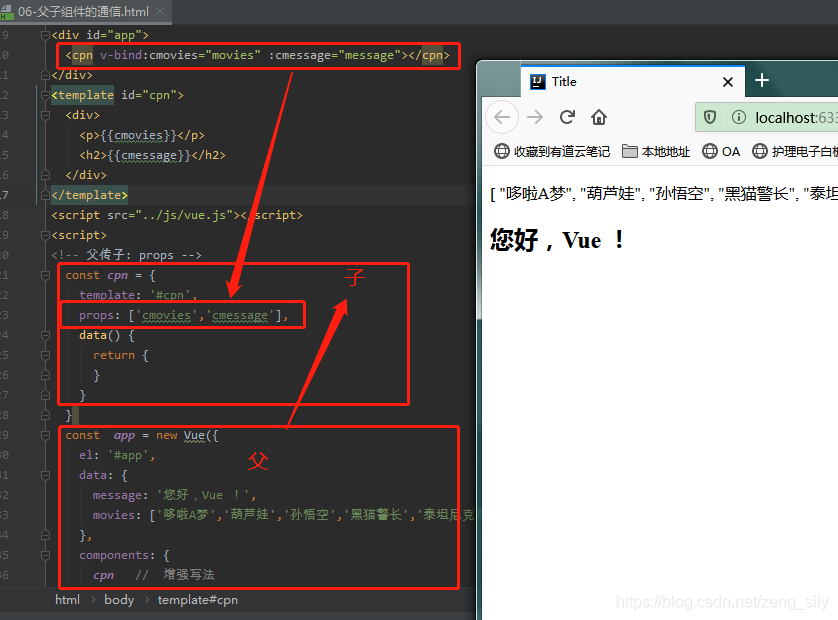
Task: Collapse the return block fold marker
Action: (45, 355)
